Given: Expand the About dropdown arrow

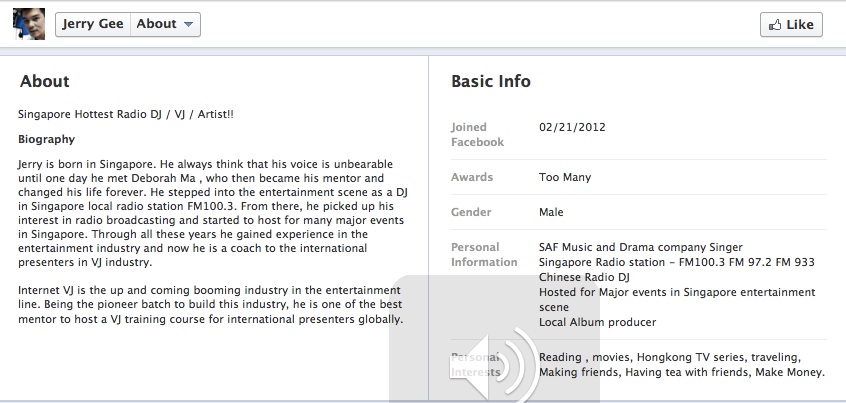Looking at the screenshot, I should [189, 25].
